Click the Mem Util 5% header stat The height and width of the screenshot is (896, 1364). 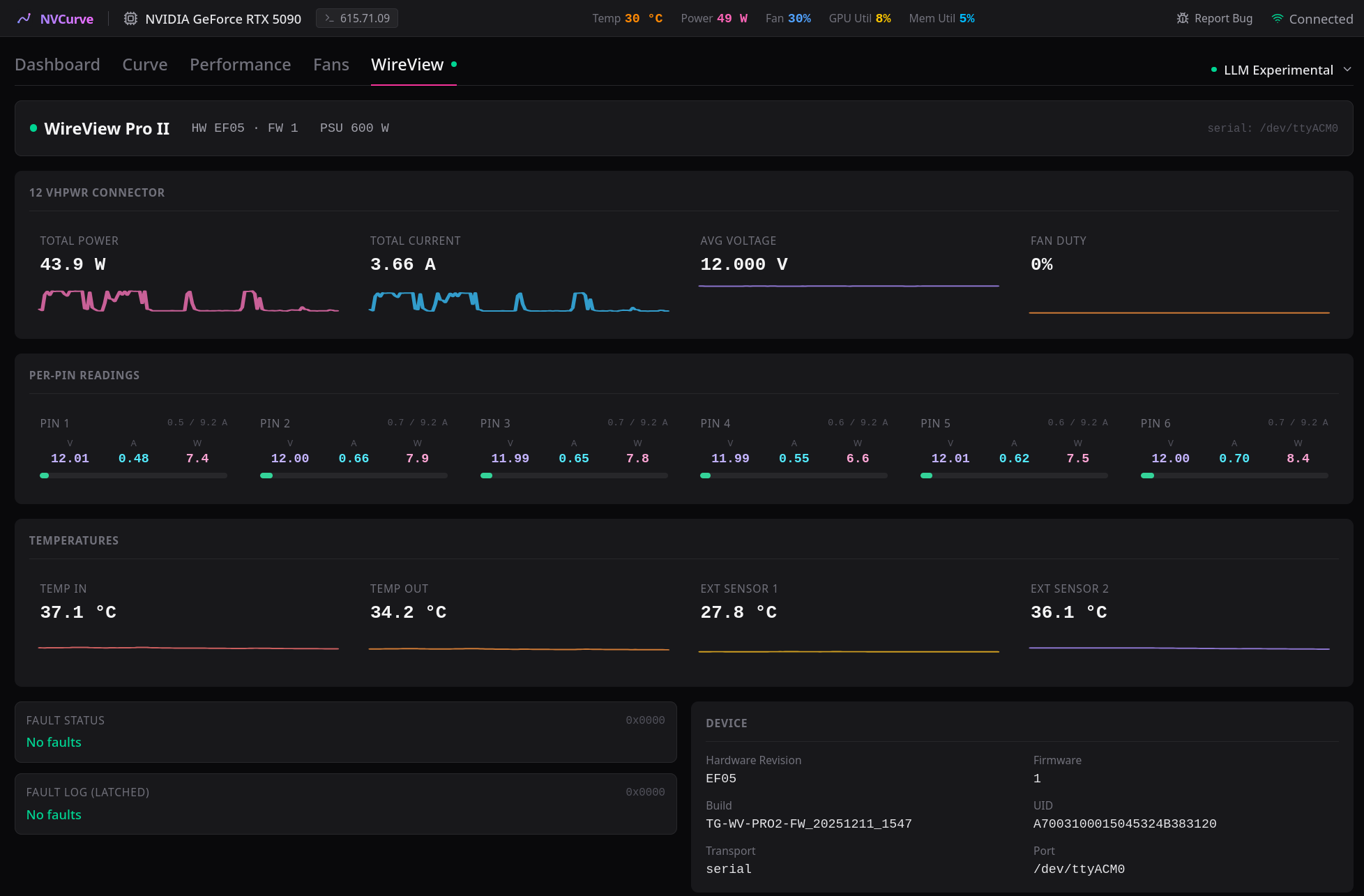click(x=941, y=18)
